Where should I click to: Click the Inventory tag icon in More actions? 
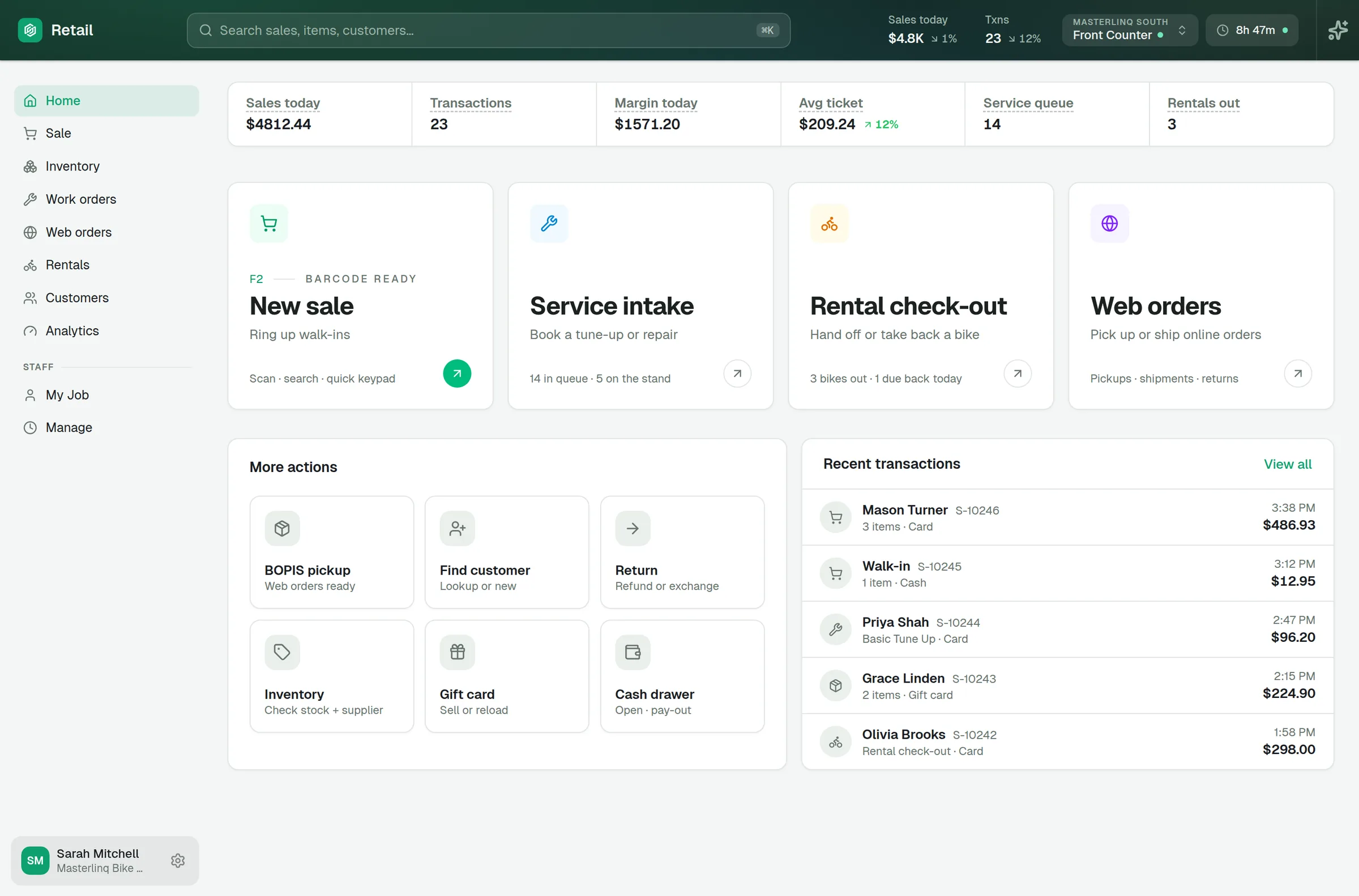coord(283,653)
